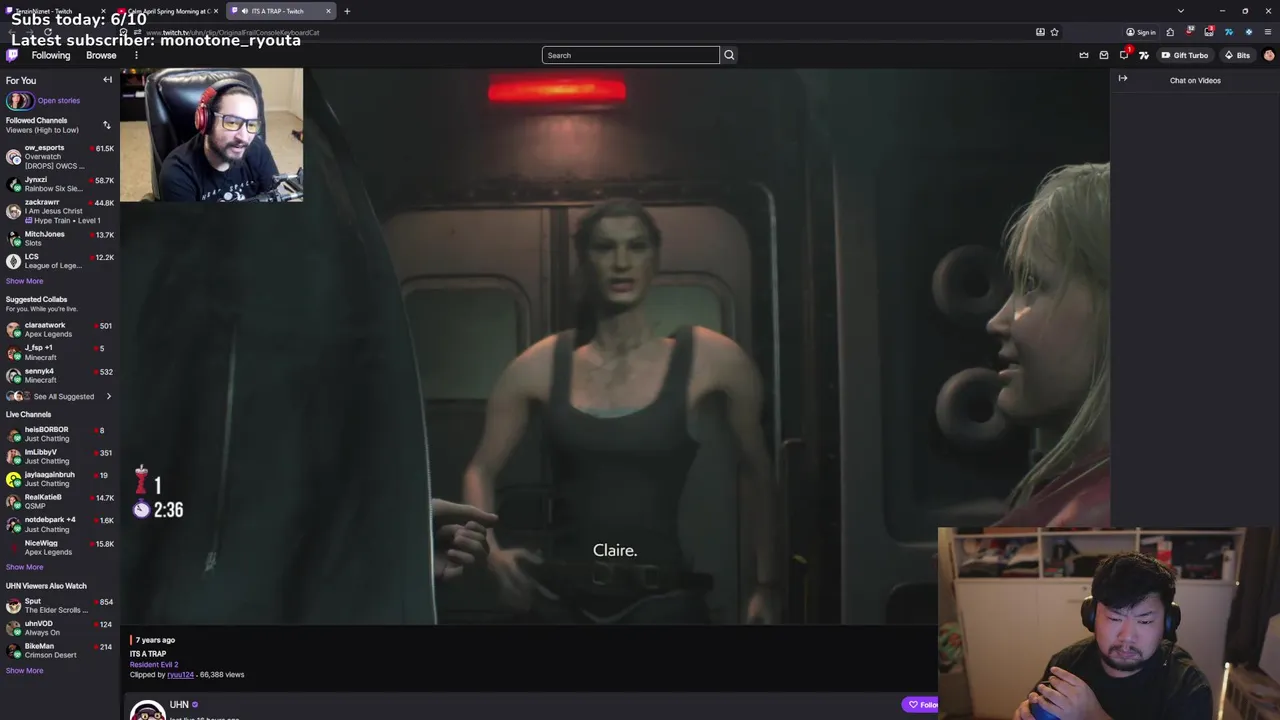Open stories in the sidebar
This screenshot has height=720, width=1280.
43,100
